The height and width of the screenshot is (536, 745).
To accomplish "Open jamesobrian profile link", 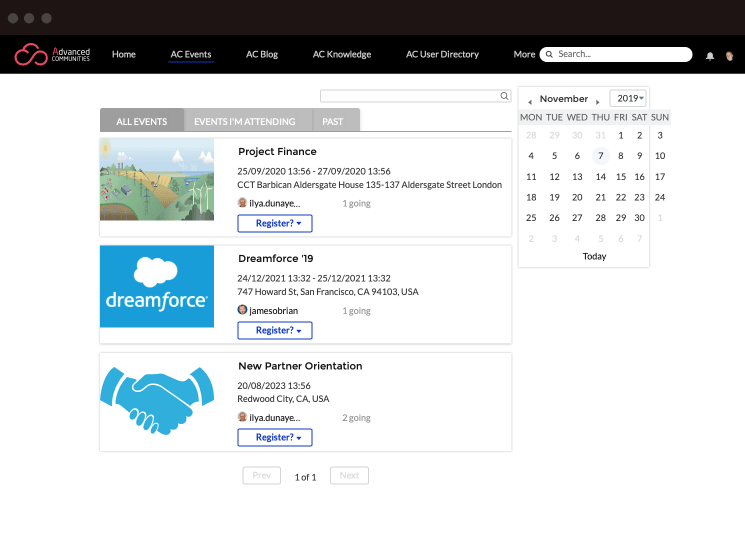I will pyautogui.click(x=274, y=311).
